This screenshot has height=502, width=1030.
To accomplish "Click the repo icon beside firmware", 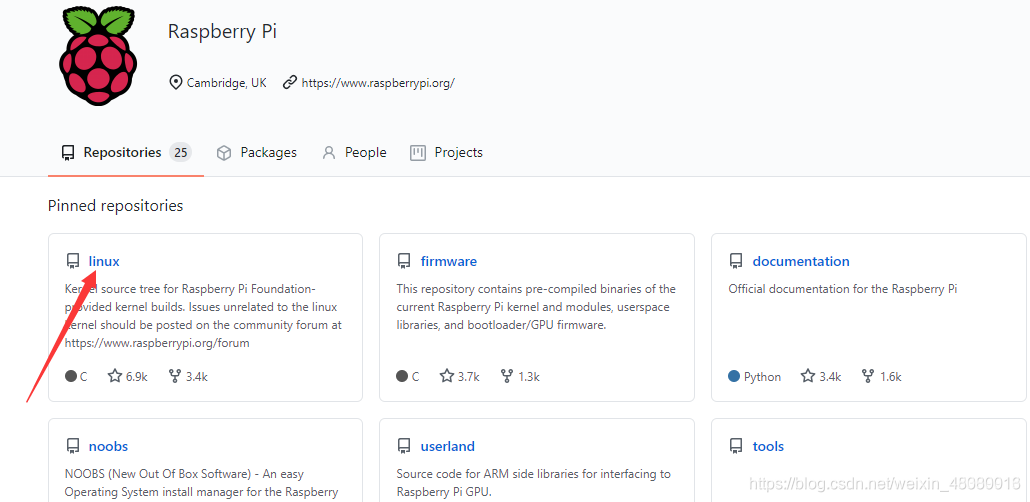I will (x=404, y=262).
